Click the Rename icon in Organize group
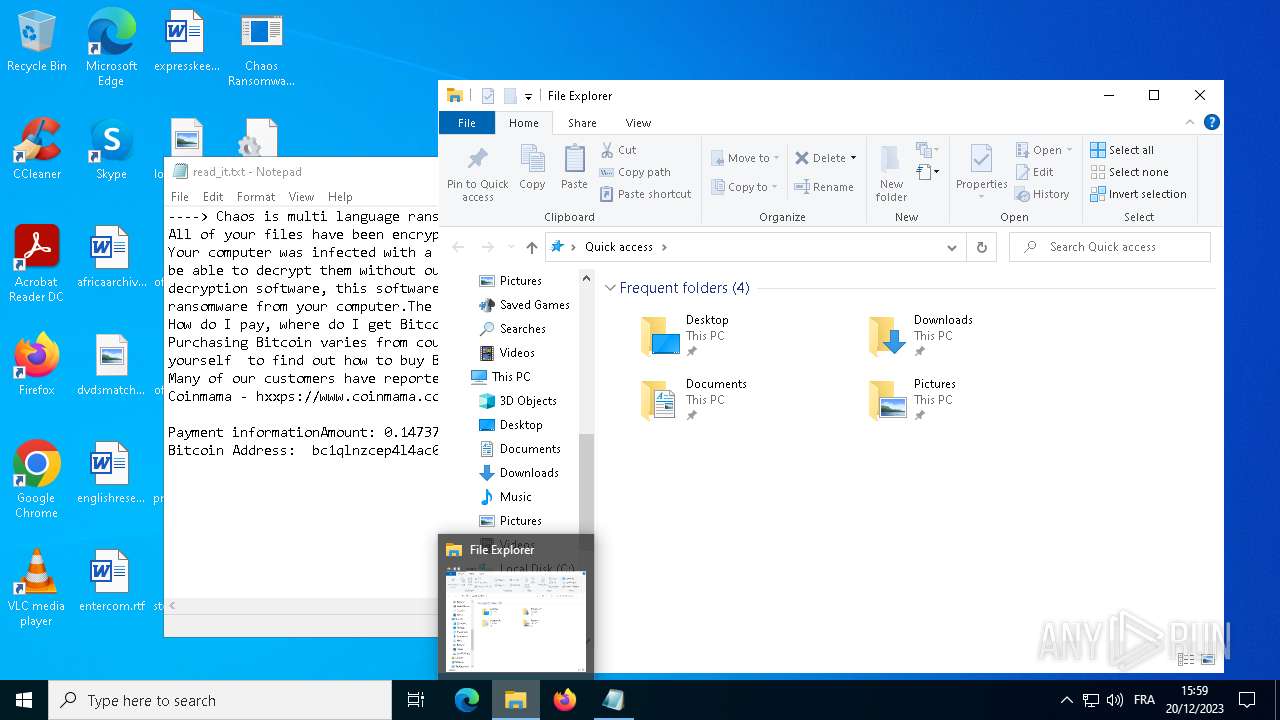 click(x=801, y=187)
